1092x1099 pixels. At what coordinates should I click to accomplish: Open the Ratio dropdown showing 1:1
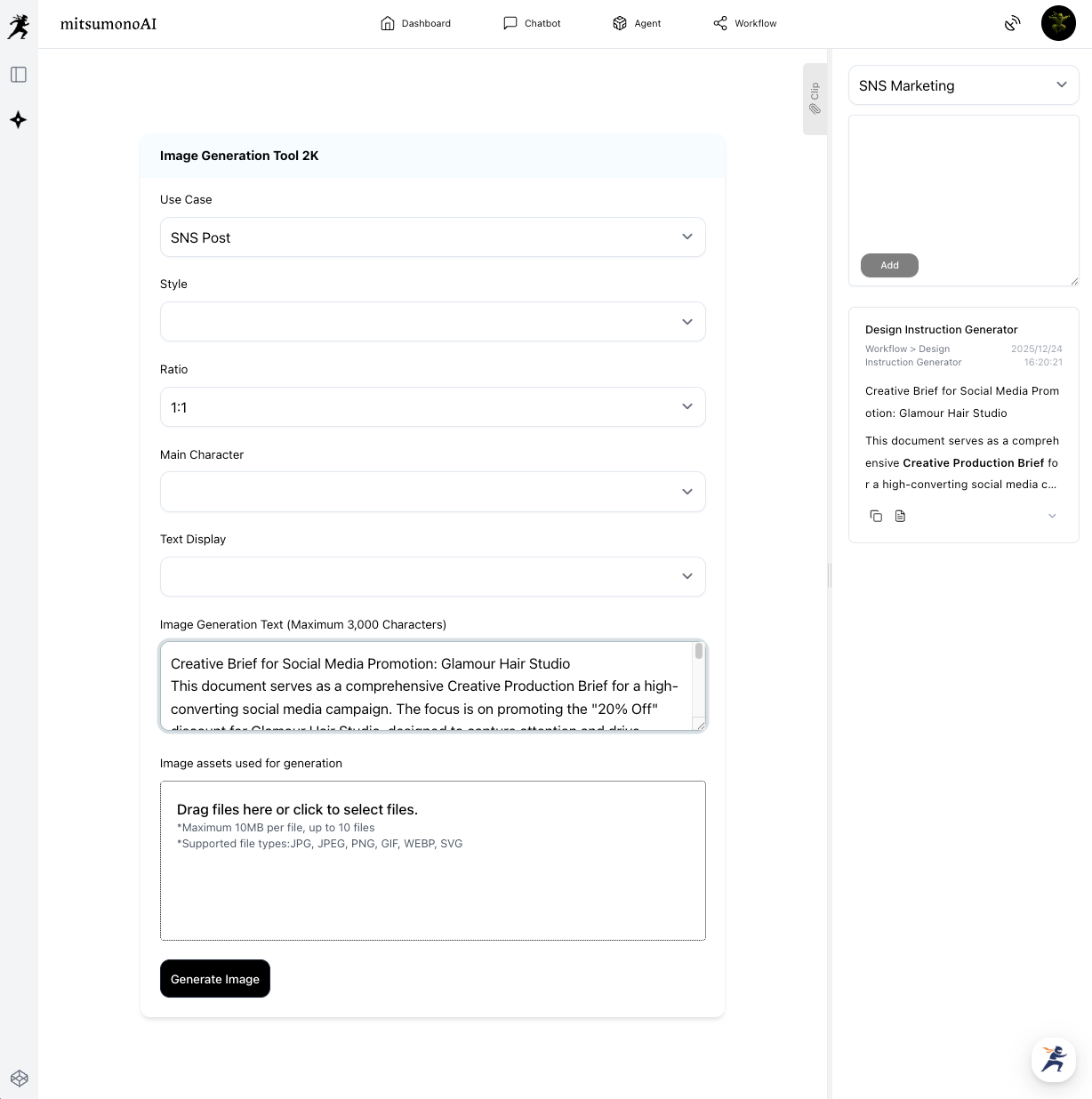click(432, 407)
